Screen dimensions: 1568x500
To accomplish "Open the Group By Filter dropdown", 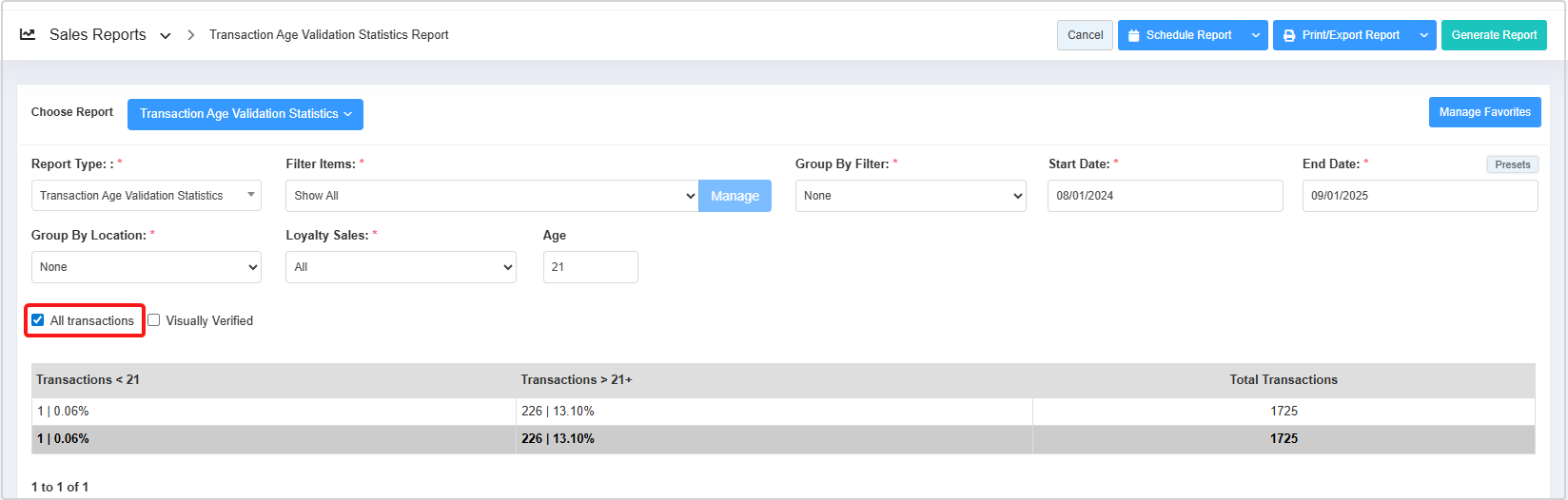I will point(911,196).
